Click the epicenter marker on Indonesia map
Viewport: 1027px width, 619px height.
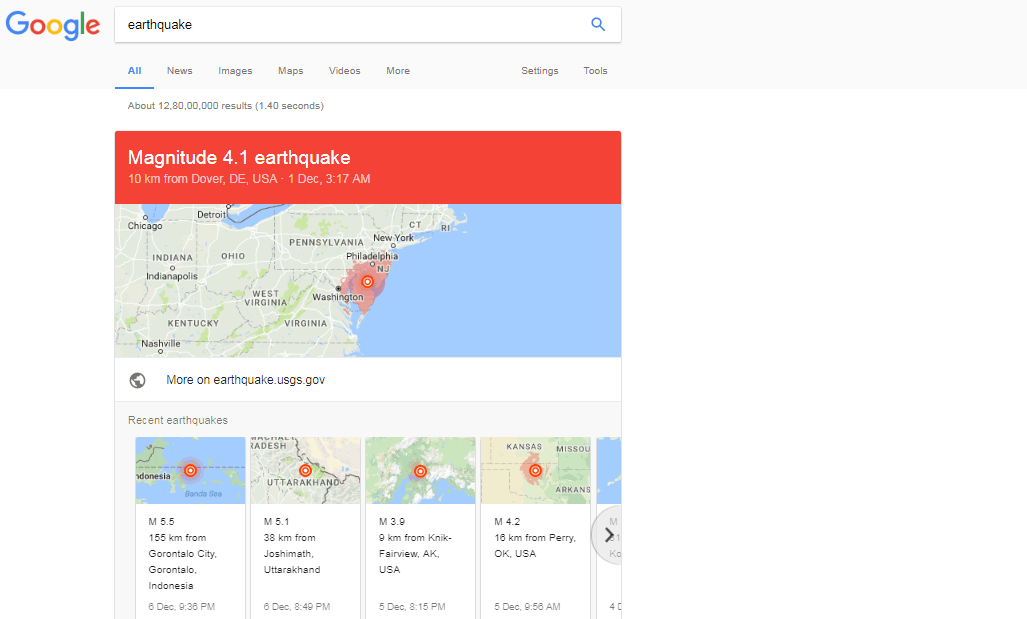(190, 470)
